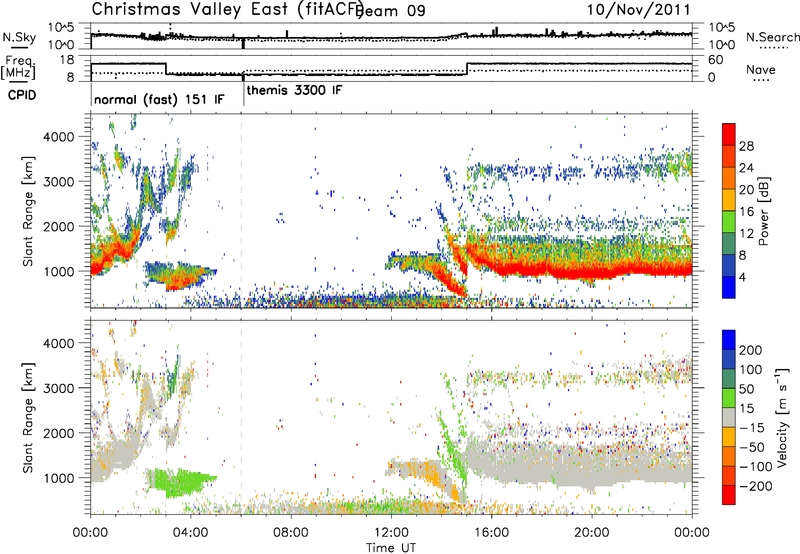Click the power panel 'Slant Range [km]' label
The image size is (800, 554).
click(x=28, y=211)
